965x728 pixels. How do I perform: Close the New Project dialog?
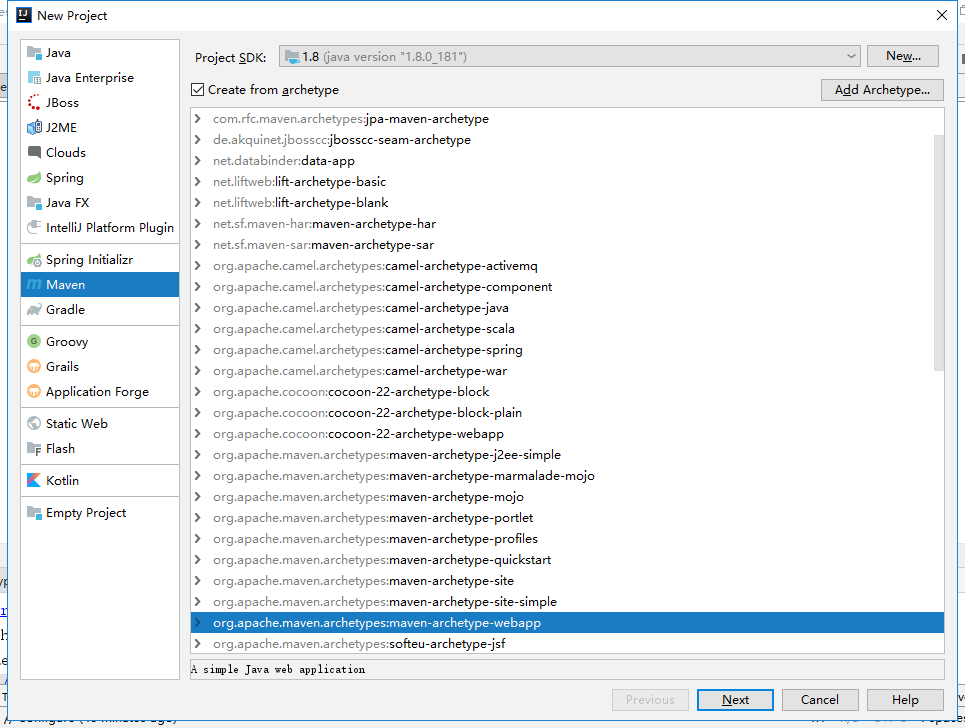[x=942, y=15]
